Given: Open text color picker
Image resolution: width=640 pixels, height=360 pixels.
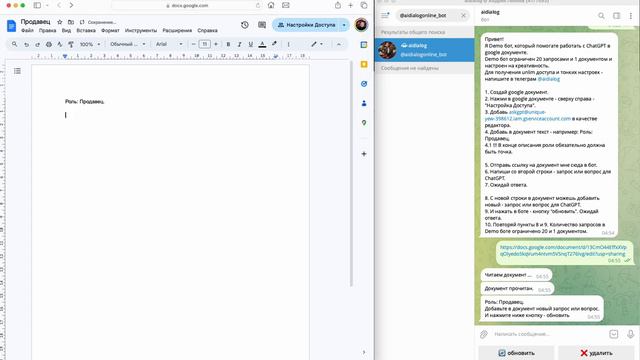Looking at the screenshot, I should [x=262, y=44].
